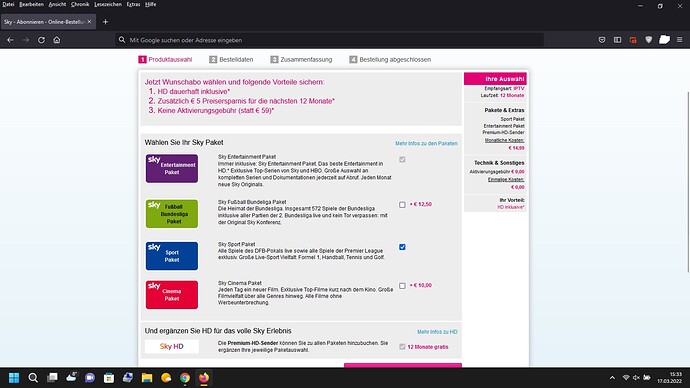The height and width of the screenshot is (388, 690).
Task: Open the chat app on taskbar
Action: [x=90, y=377]
